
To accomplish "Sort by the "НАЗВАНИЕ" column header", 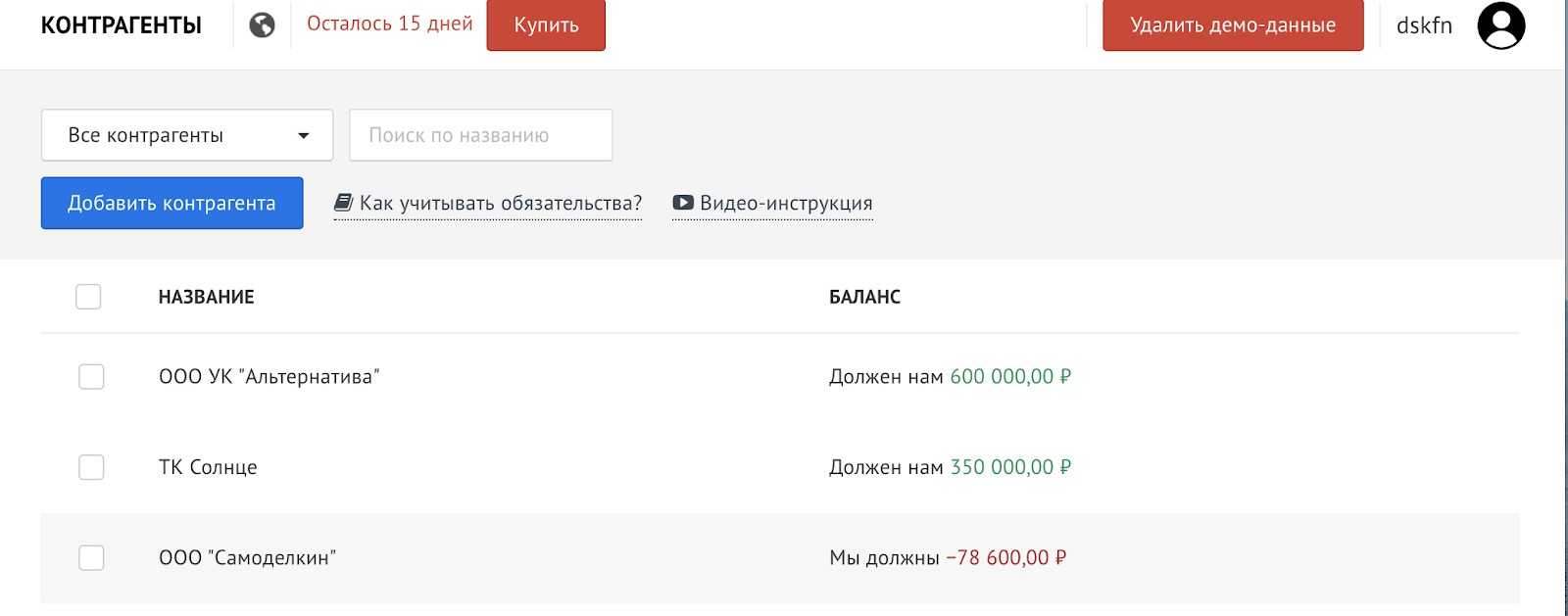I will point(206,297).
